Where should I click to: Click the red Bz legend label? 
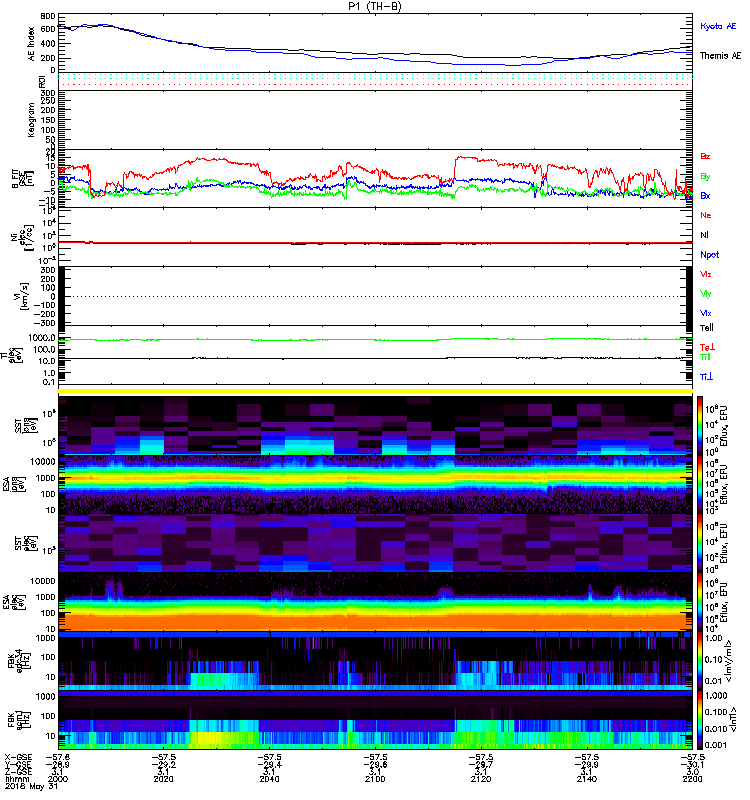tap(705, 156)
